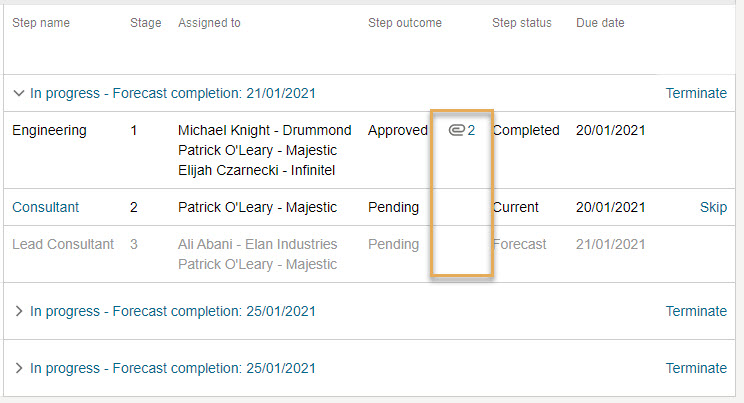Click the first In progress 25/01/2021 heading

pyautogui.click(x=173, y=311)
